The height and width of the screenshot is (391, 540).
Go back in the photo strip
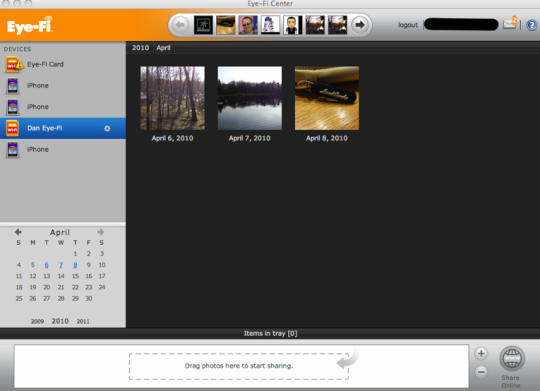pos(180,25)
